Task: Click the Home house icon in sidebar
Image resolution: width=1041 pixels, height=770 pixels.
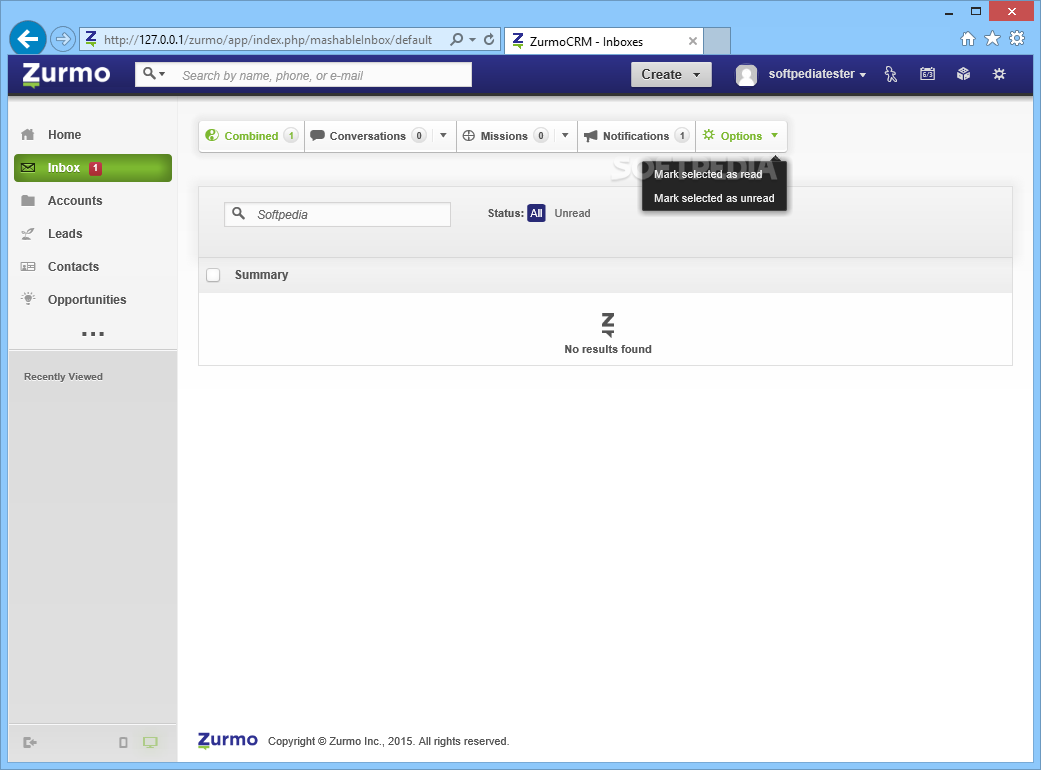Action: (28, 135)
